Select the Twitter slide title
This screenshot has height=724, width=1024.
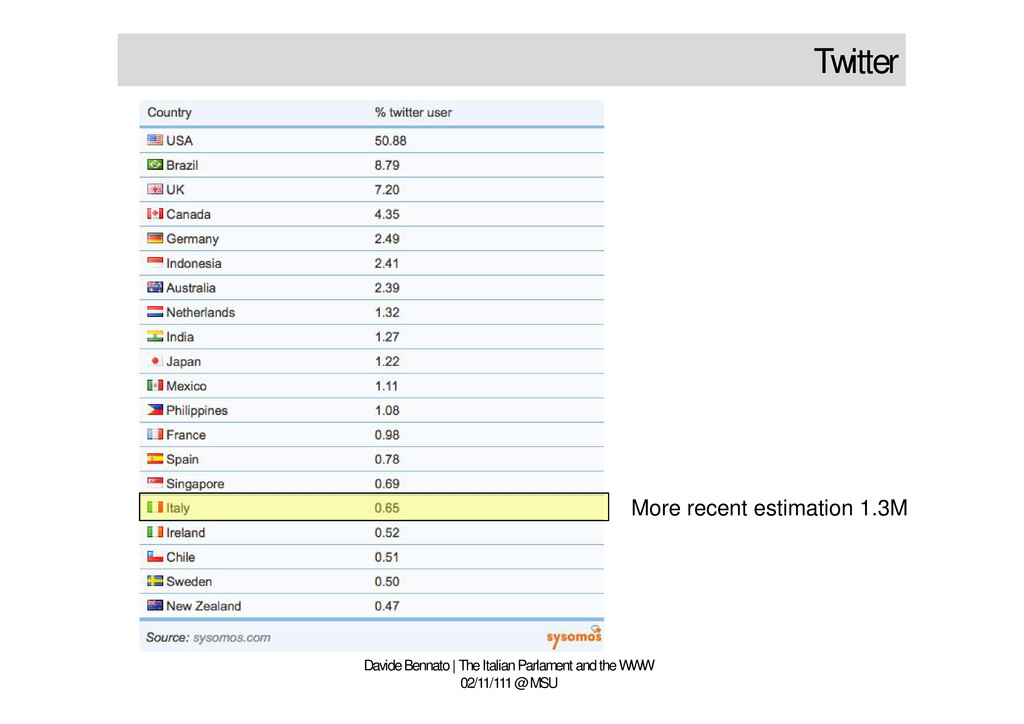click(x=856, y=61)
